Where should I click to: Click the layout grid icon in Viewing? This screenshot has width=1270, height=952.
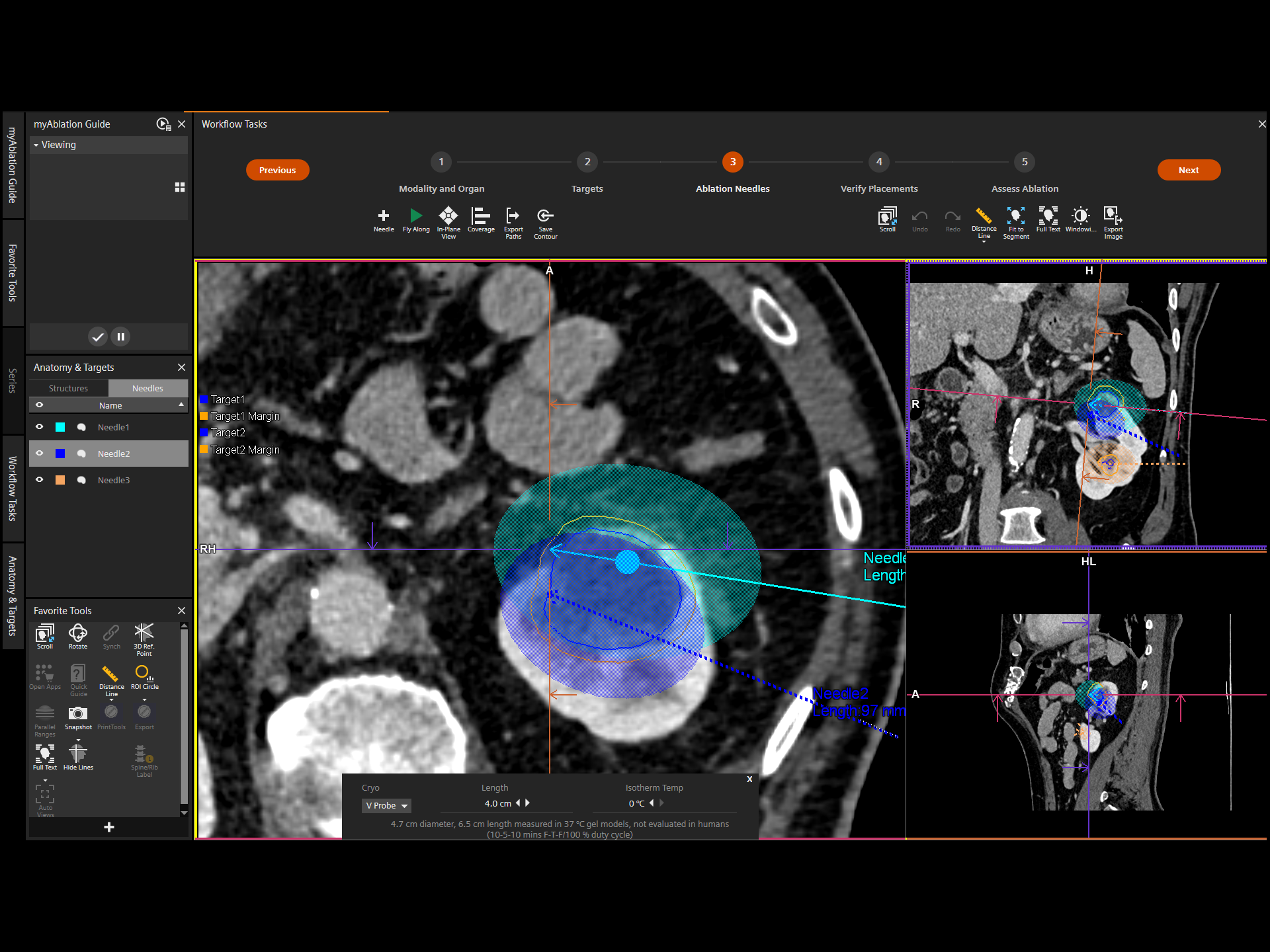(179, 187)
